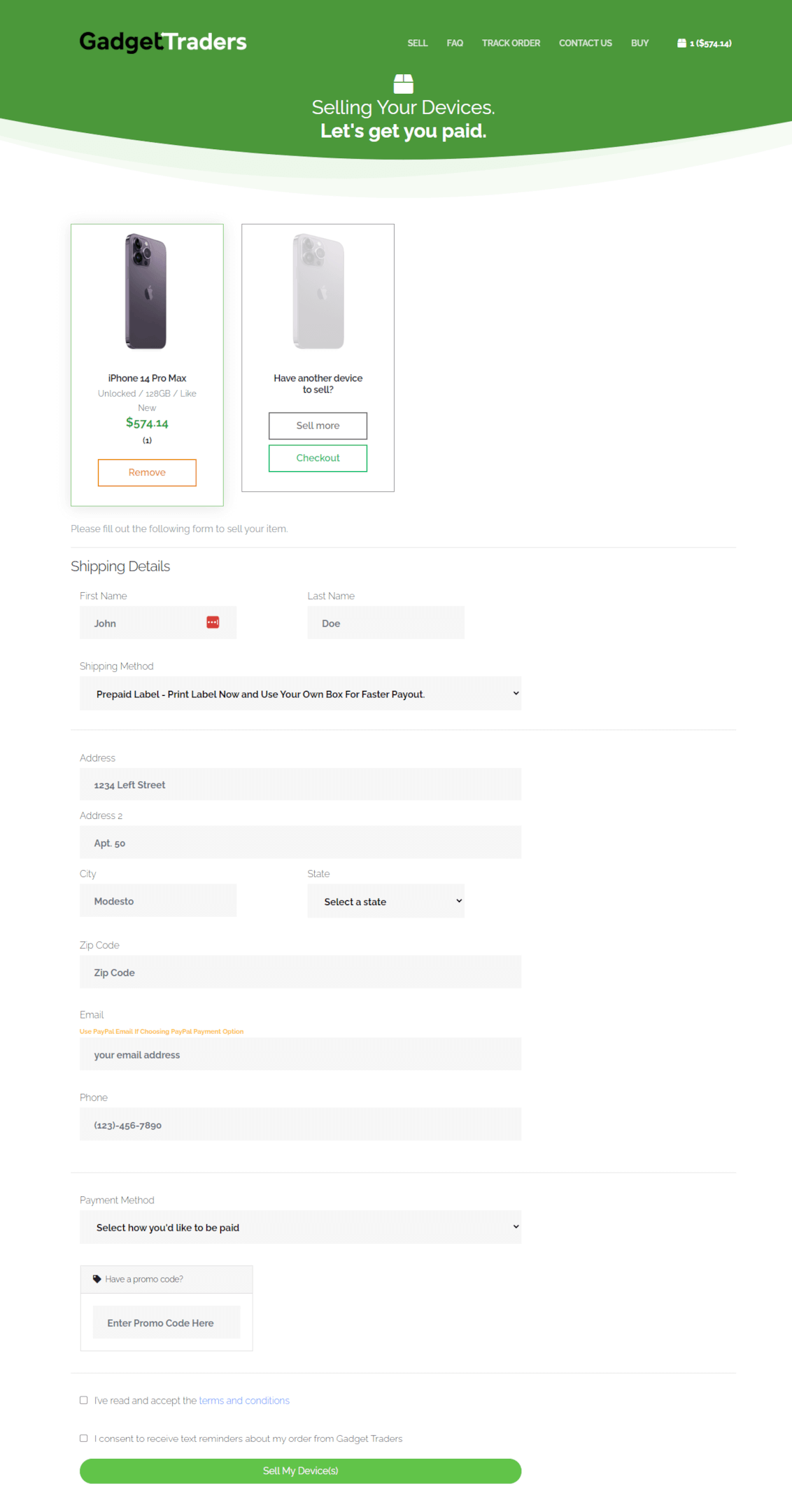
Task: Open the cart icon in header
Action: pyautogui.click(x=681, y=43)
